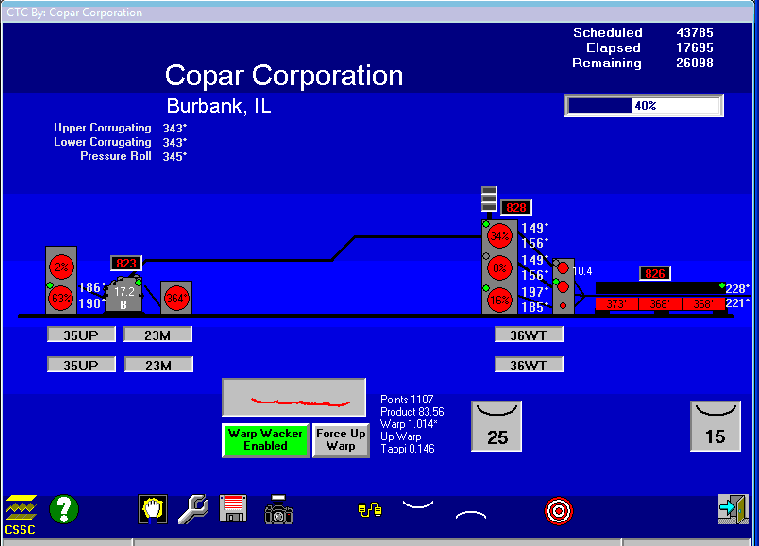Click the 826 order number display
The width and height of the screenshot is (759, 546).
655,273
